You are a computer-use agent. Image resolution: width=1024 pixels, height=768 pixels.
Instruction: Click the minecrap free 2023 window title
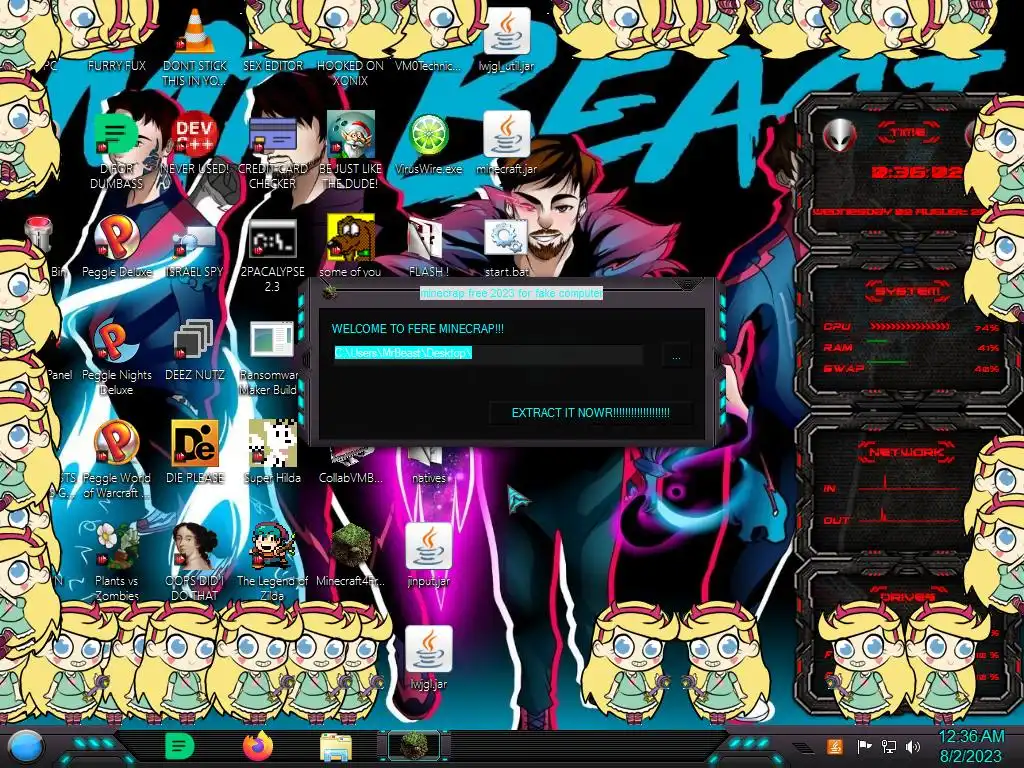coord(511,293)
